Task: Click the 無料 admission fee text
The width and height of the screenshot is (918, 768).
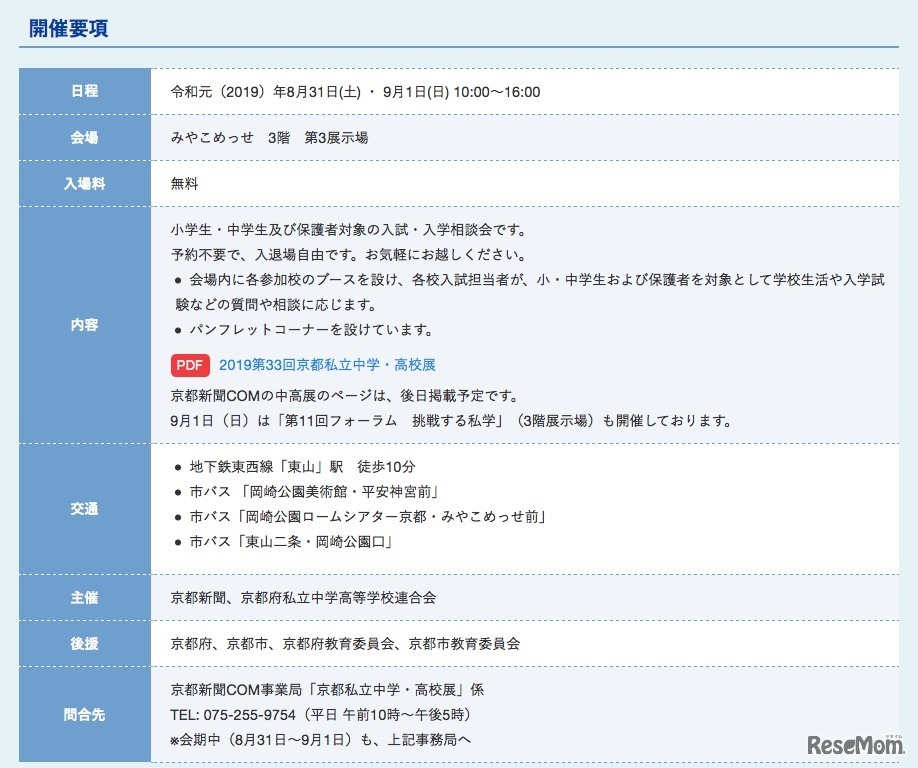Action: click(x=185, y=184)
